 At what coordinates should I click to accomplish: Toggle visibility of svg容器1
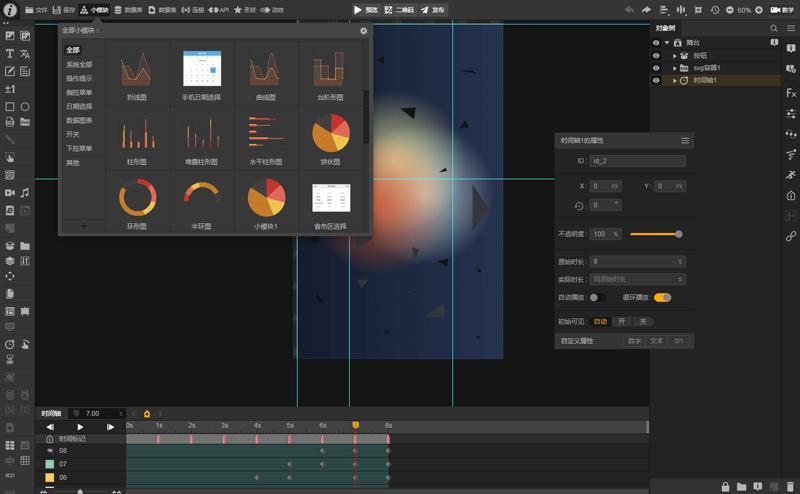pos(656,68)
